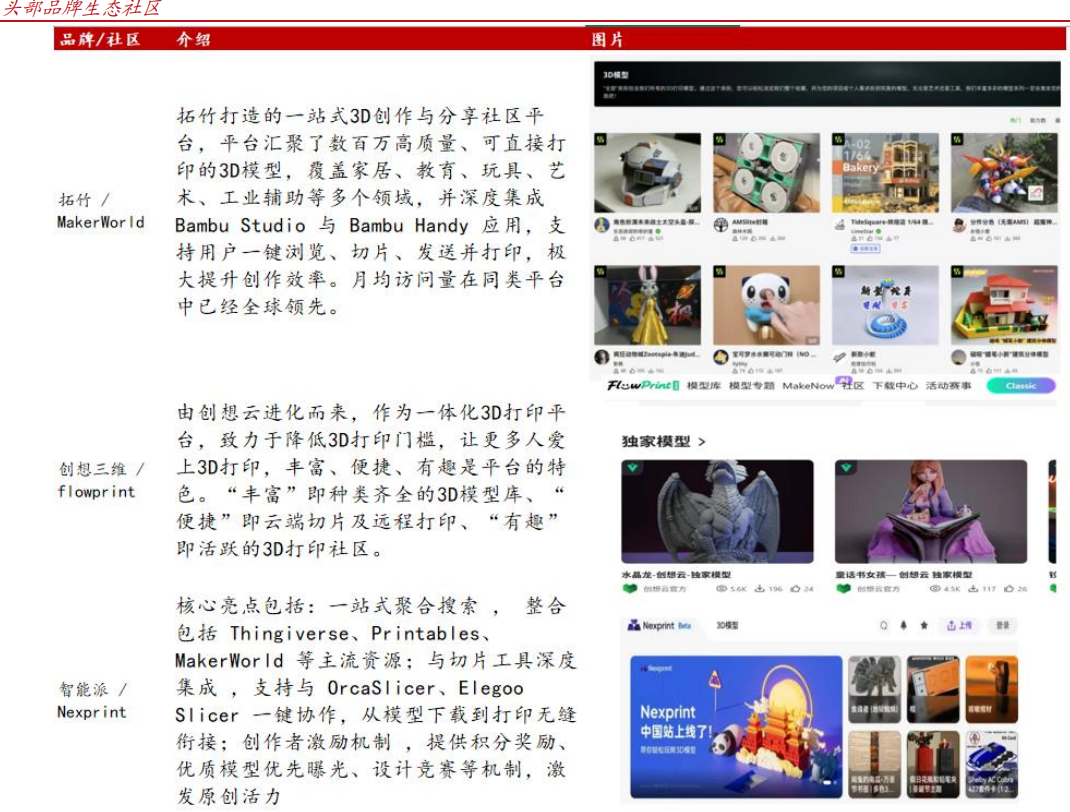
Task: Select the 3D模型 tab in Nexprint
Action: coord(727,625)
